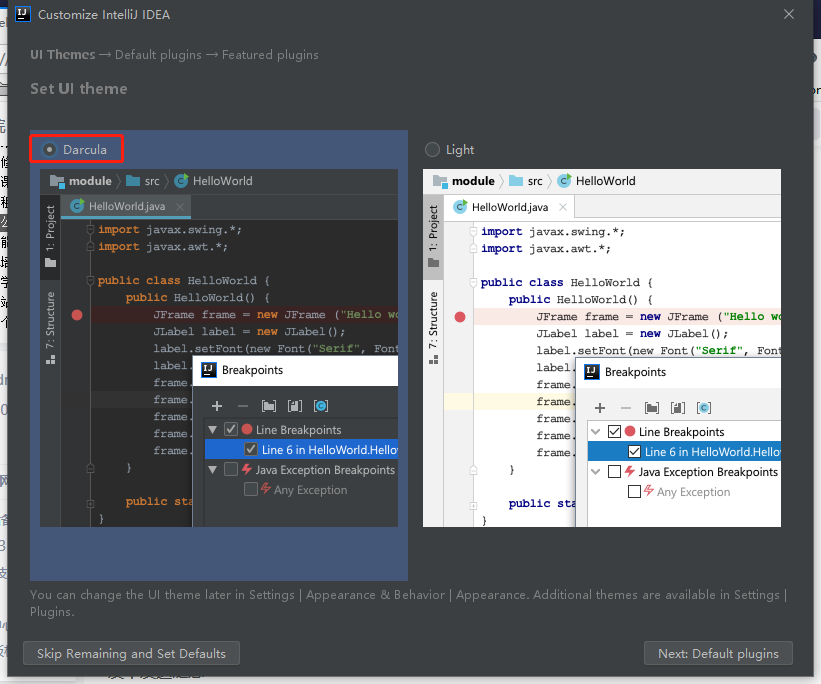Click the HelloWorld class icon in breadcrumbs
The height and width of the screenshot is (684, 821).
180,181
